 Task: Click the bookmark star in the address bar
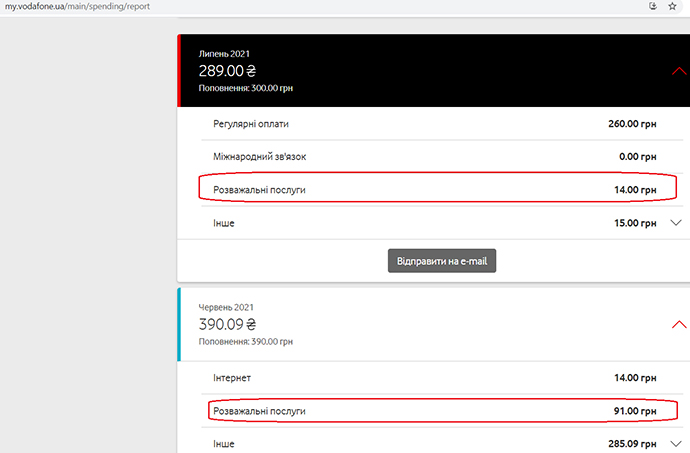[673, 6]
